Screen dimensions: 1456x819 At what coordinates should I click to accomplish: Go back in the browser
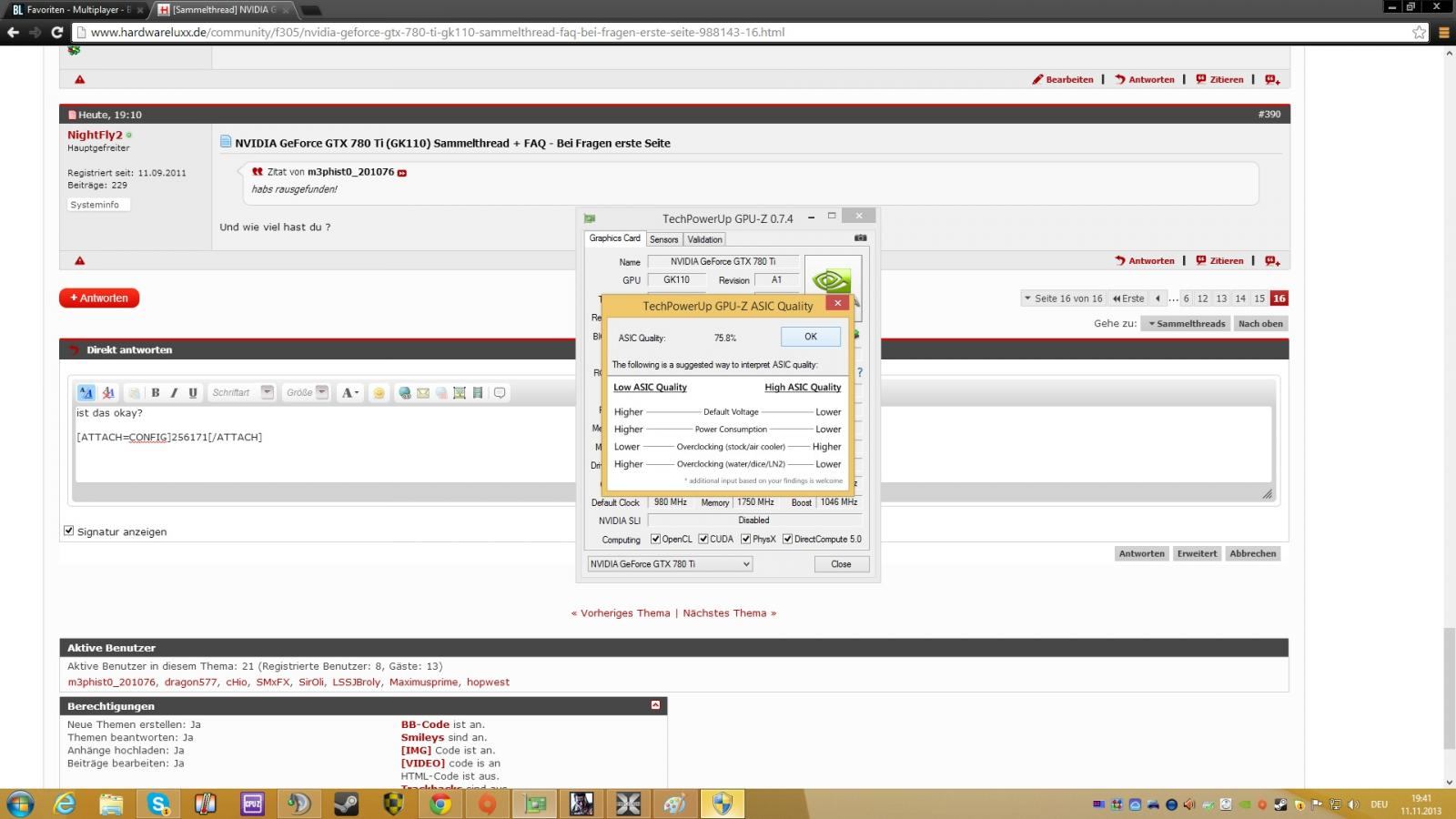coord(14,32)
